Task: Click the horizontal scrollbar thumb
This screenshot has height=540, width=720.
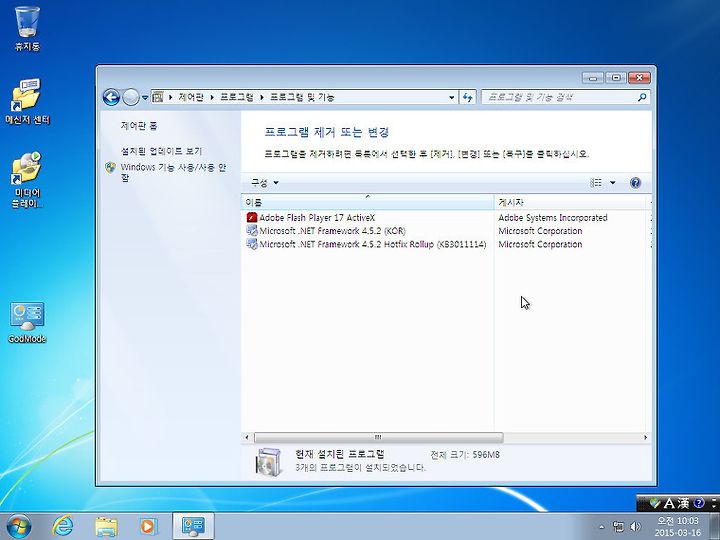Action: (378, 438)
